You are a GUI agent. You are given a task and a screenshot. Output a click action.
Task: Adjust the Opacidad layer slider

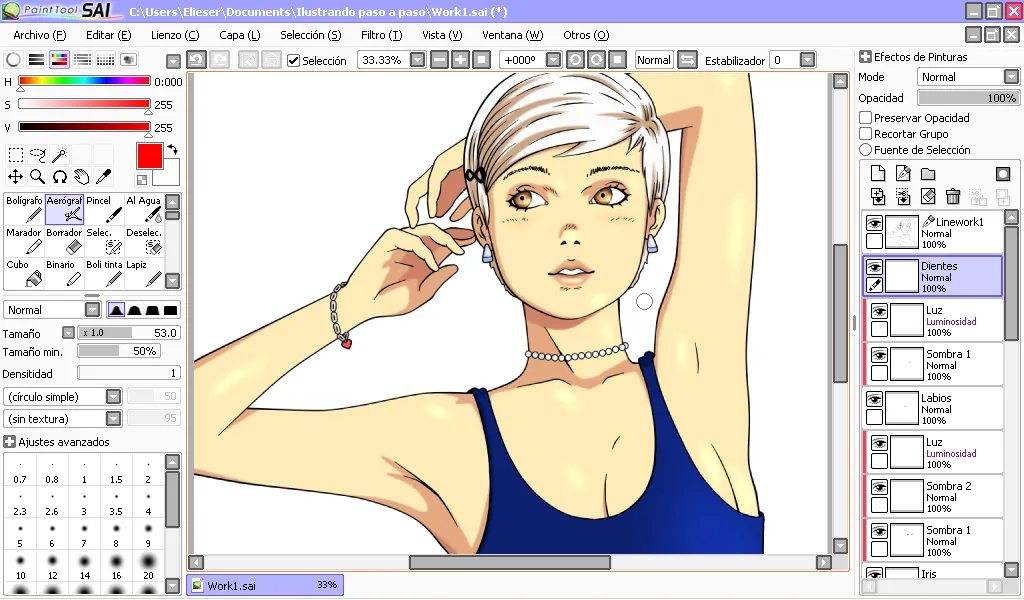tap(968, 98)
